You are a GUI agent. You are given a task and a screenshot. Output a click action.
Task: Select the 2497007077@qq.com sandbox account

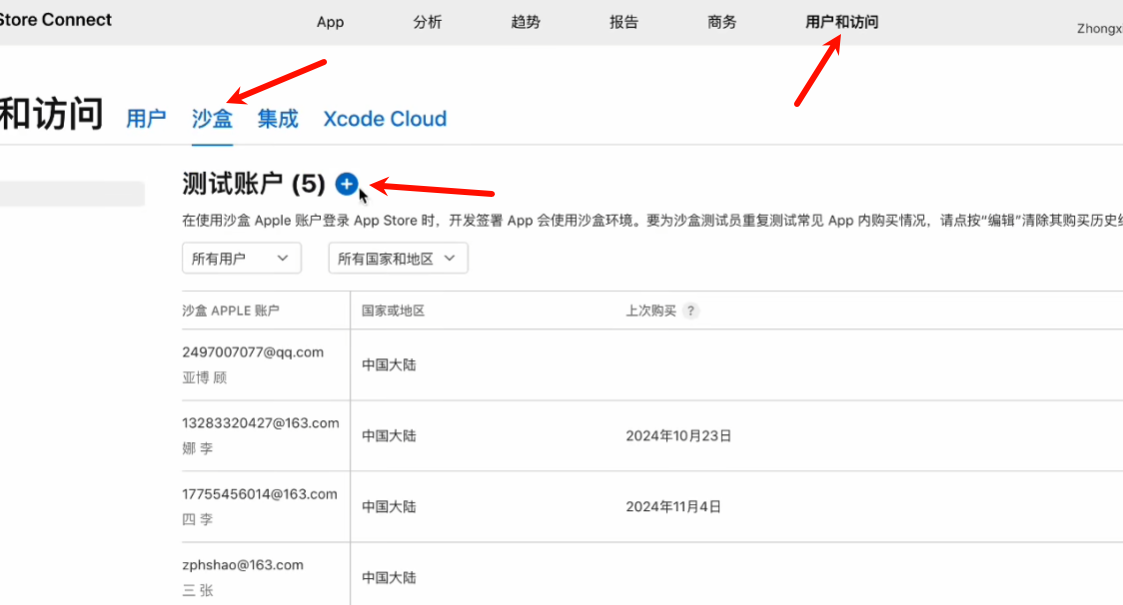pos(253,352)
